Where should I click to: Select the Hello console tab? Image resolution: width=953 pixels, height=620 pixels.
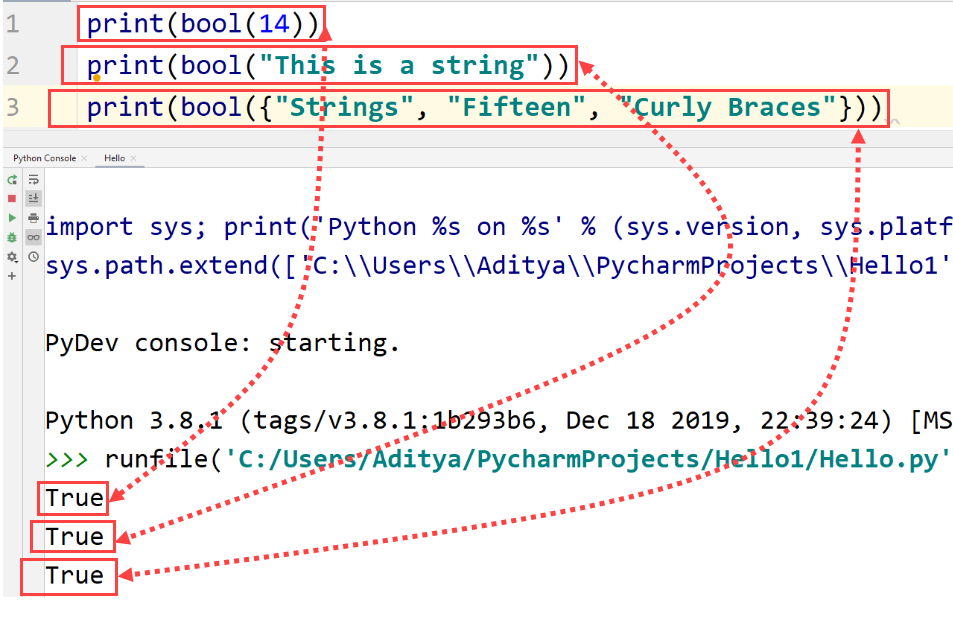pyautogui.click(x=114, y=158)
